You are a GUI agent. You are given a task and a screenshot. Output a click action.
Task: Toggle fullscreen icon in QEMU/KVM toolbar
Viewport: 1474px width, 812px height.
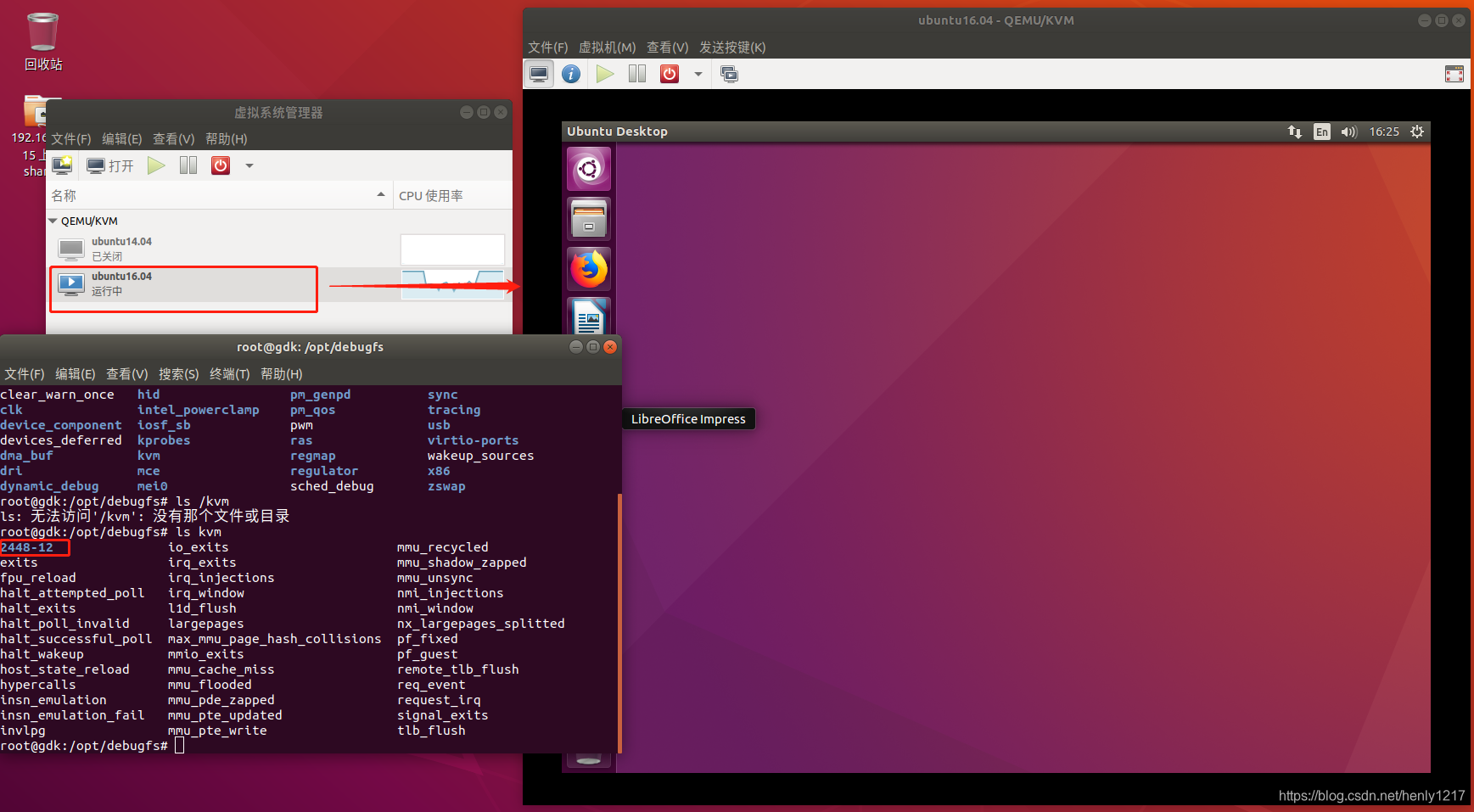pos(1454,74)
